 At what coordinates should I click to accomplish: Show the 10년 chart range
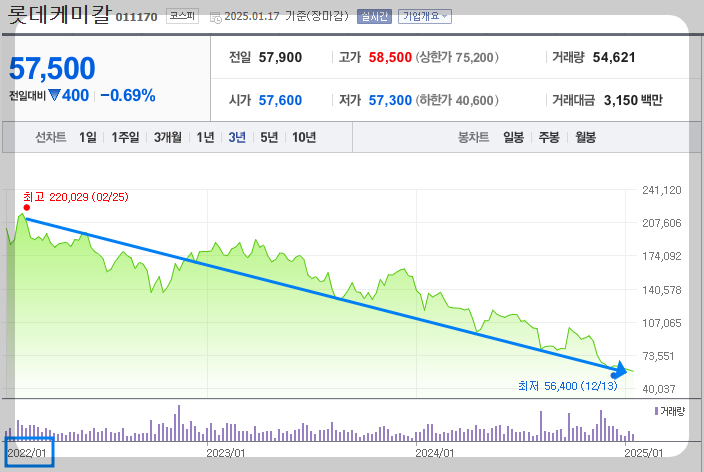point(304,137)
